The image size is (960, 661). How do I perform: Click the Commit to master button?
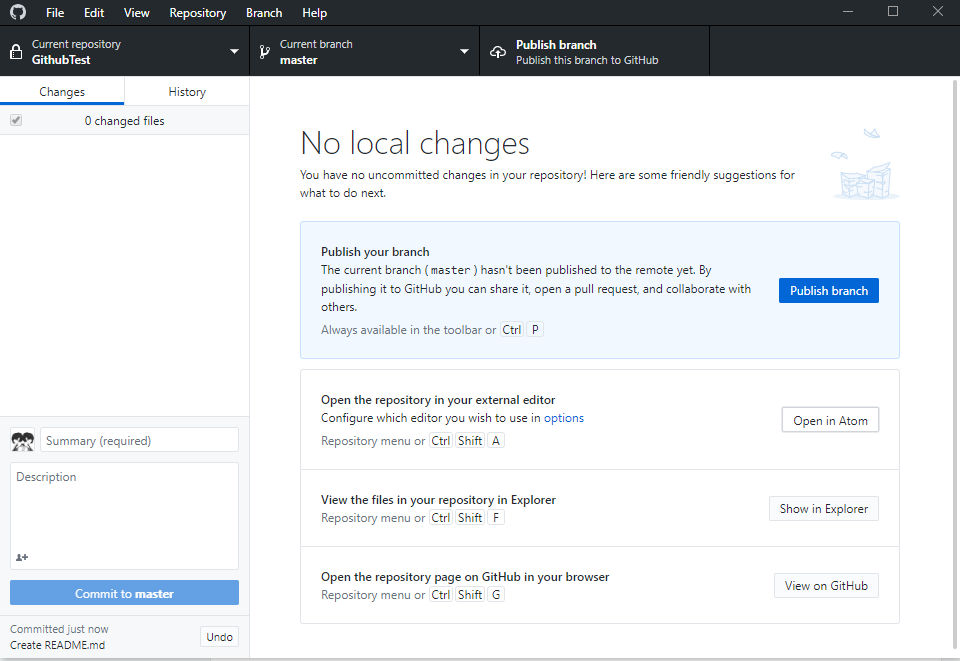point(124,594)
